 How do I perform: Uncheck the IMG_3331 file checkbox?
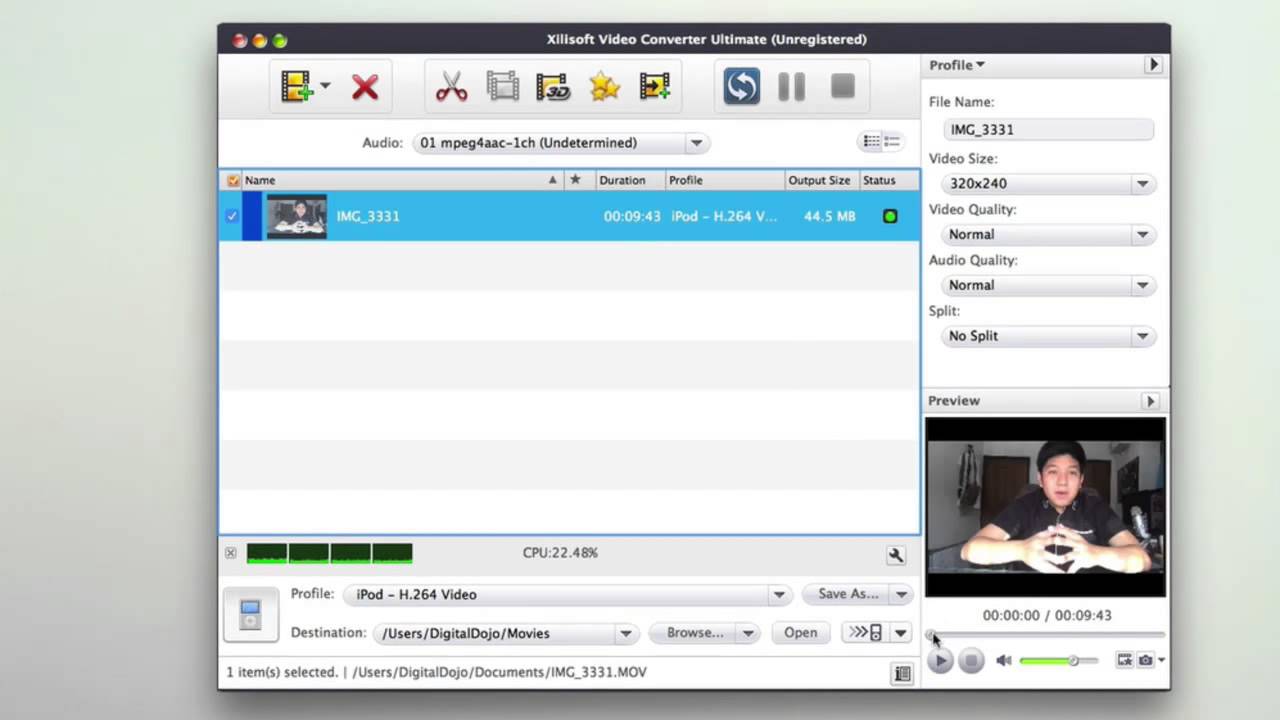point(232,216)
